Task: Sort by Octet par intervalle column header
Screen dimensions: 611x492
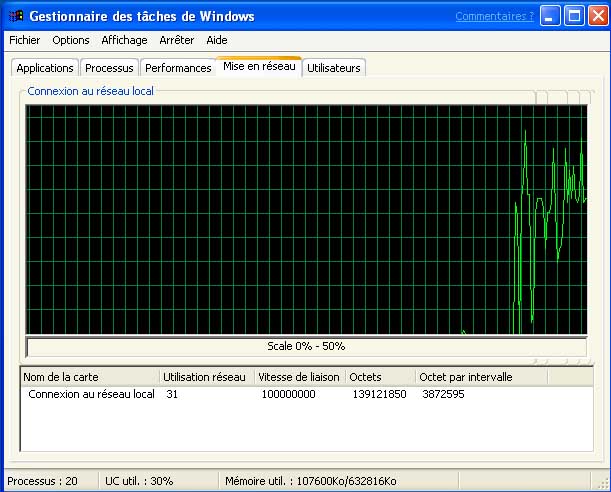Action: click(482, 377)
